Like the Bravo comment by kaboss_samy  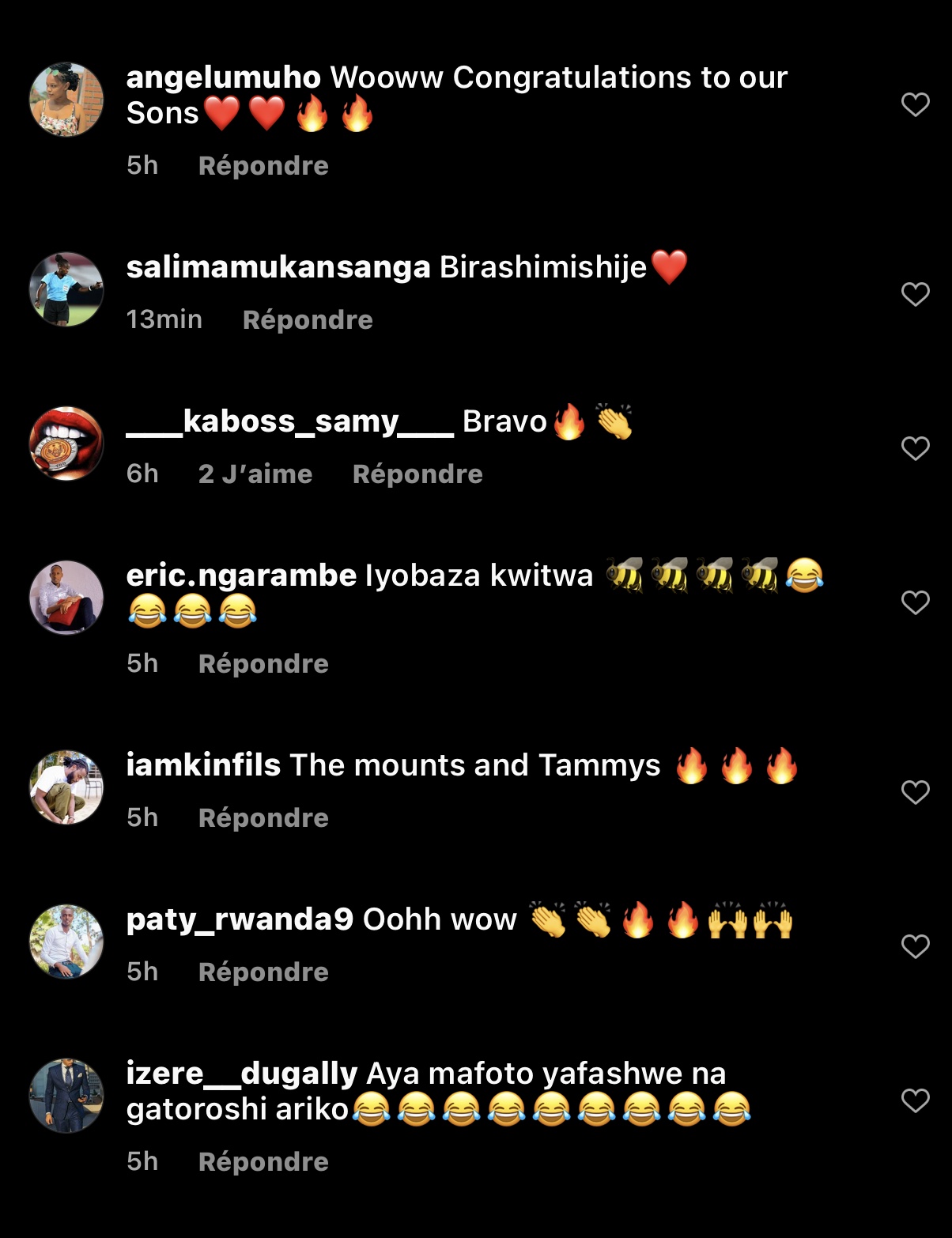[x=915, y=448]
